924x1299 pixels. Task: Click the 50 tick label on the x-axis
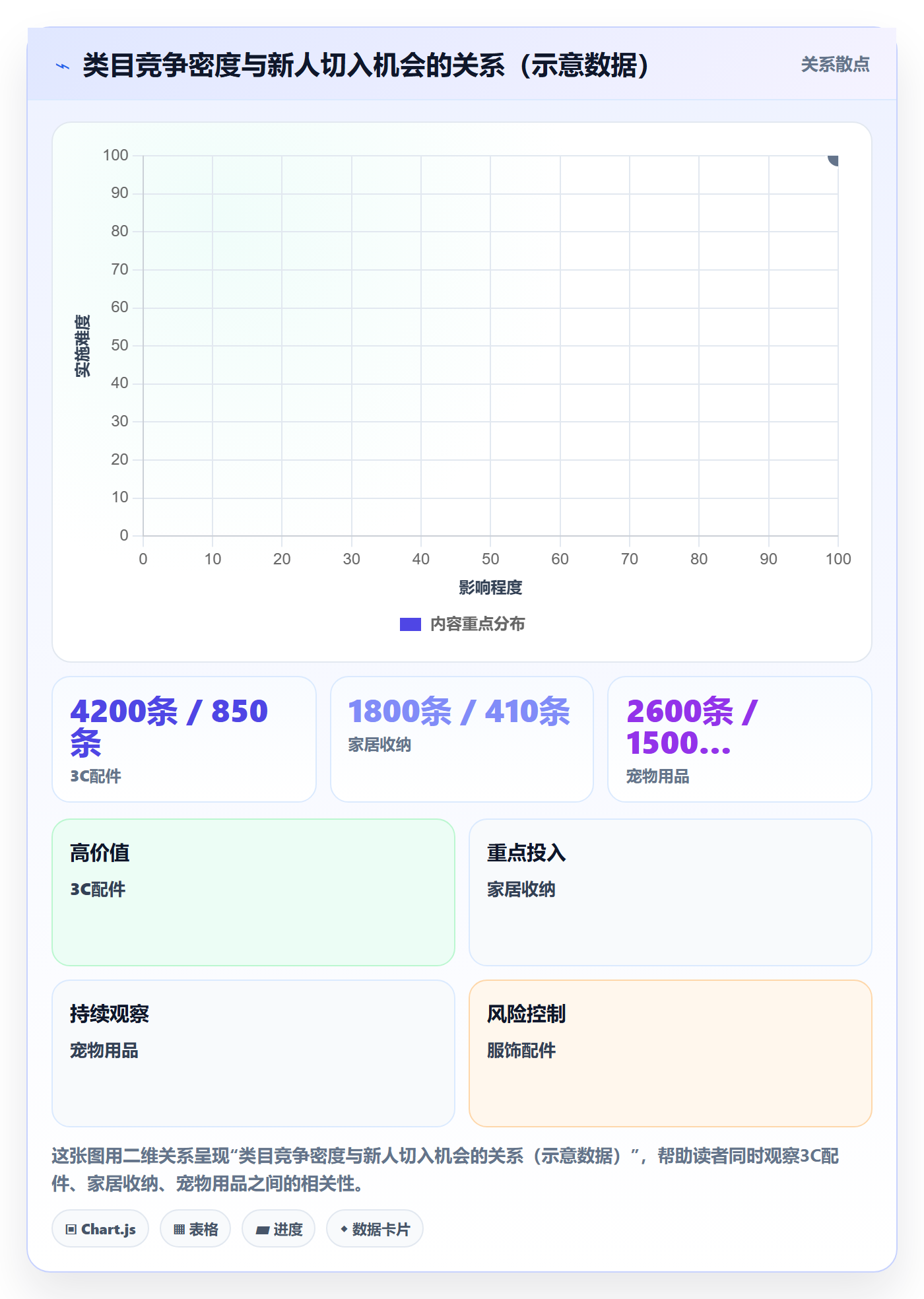point(490,559)
